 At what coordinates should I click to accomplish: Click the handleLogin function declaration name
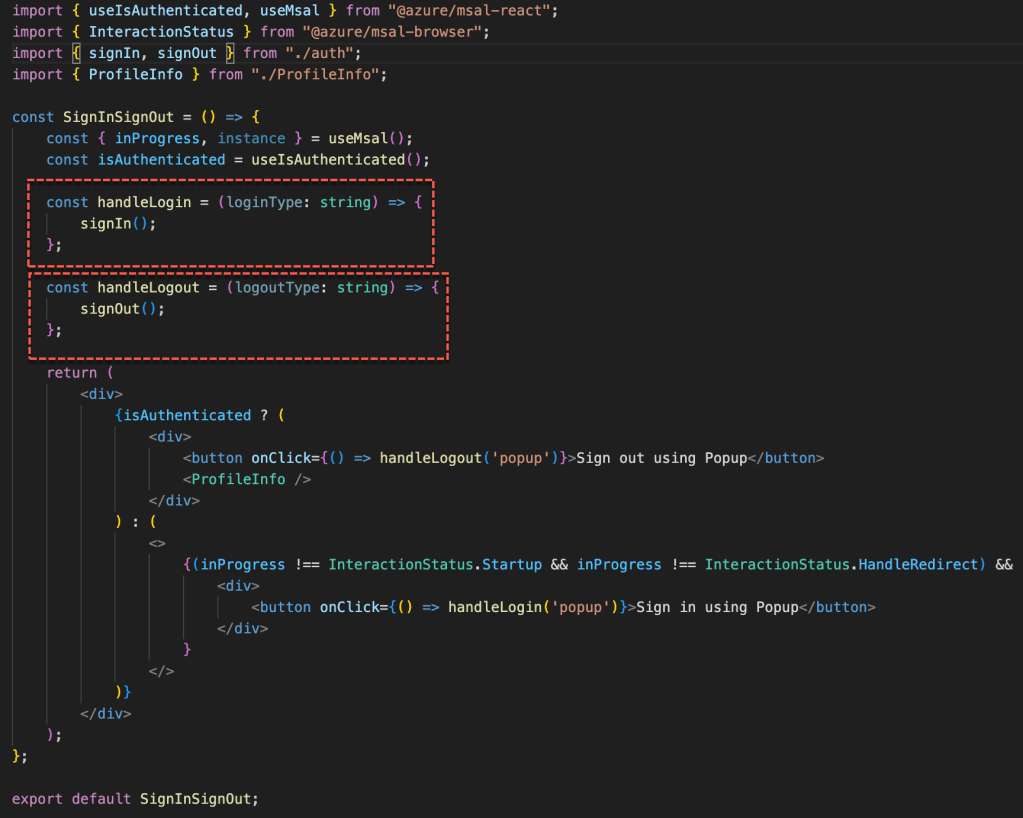pos(143,202)
